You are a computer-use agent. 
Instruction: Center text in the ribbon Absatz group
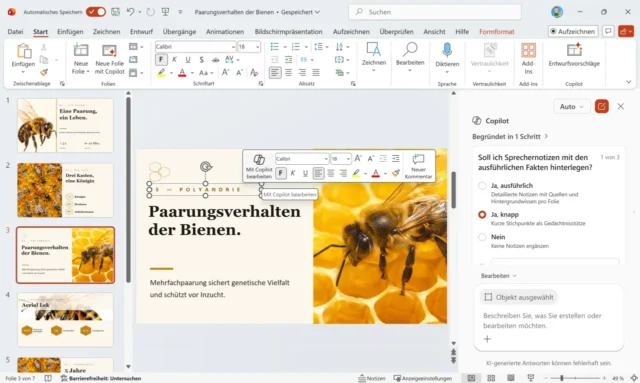(289, 73)
